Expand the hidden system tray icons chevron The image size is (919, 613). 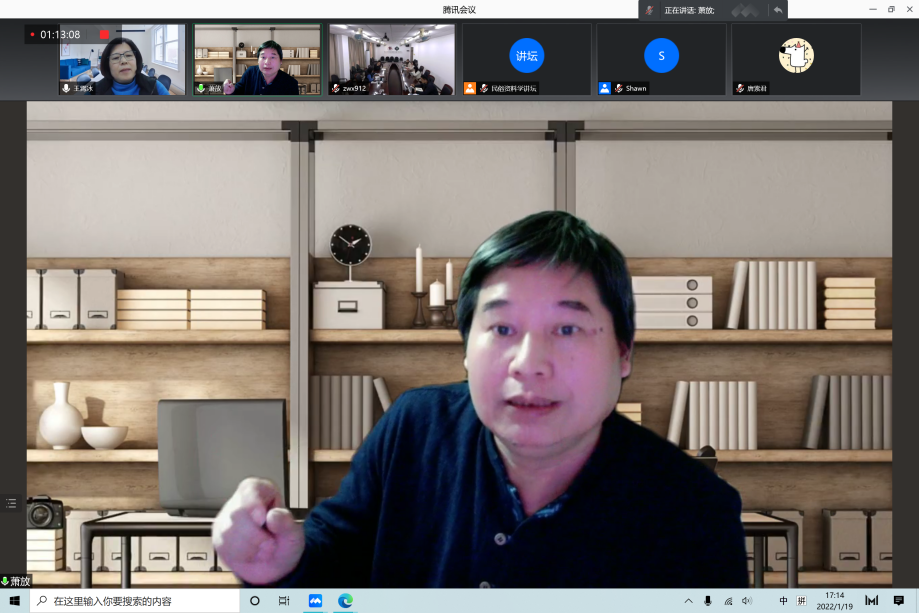click(688, 600)
